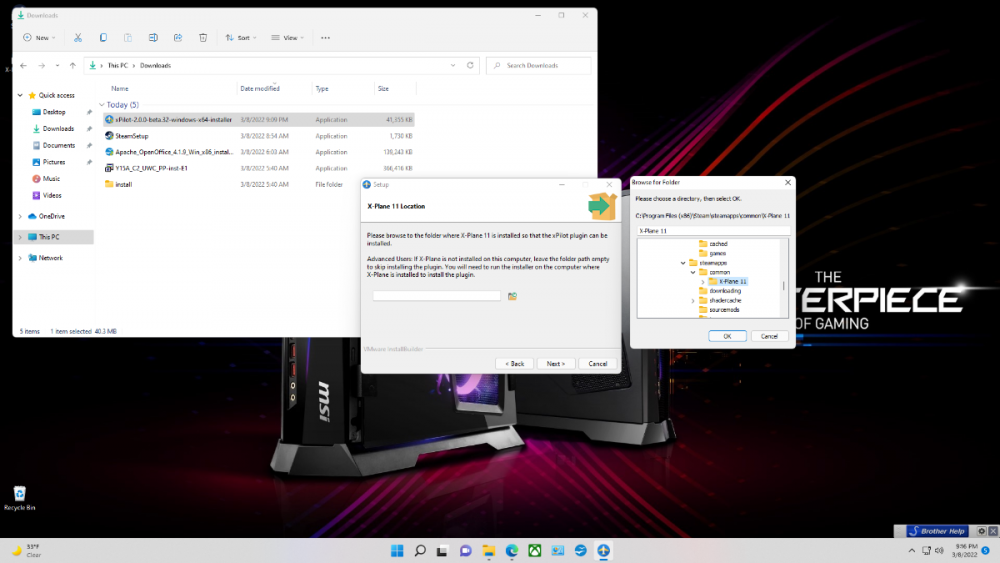
Task: Click the Rename icon in Explorer toolbar
Action: tap(153, 38)
